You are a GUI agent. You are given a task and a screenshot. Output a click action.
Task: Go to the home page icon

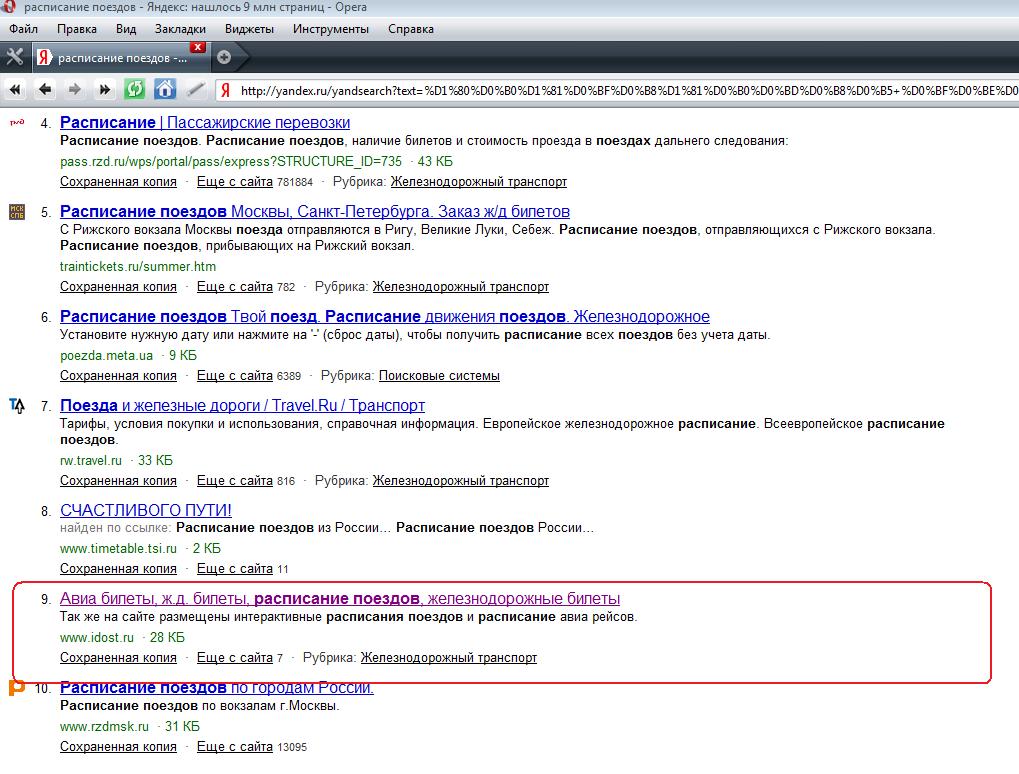(165, 89)
